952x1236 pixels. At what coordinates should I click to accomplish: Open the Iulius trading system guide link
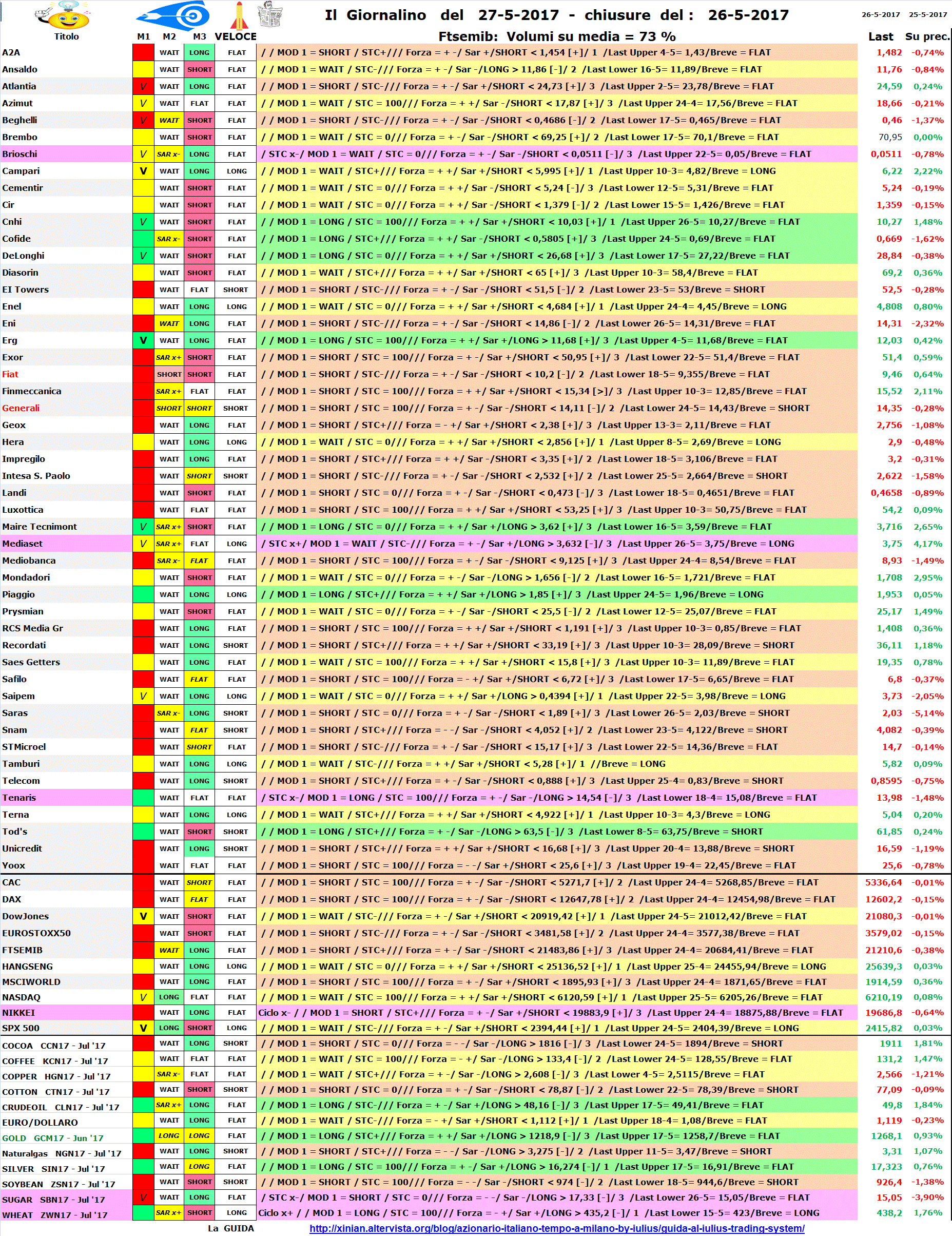[557, 1229]
